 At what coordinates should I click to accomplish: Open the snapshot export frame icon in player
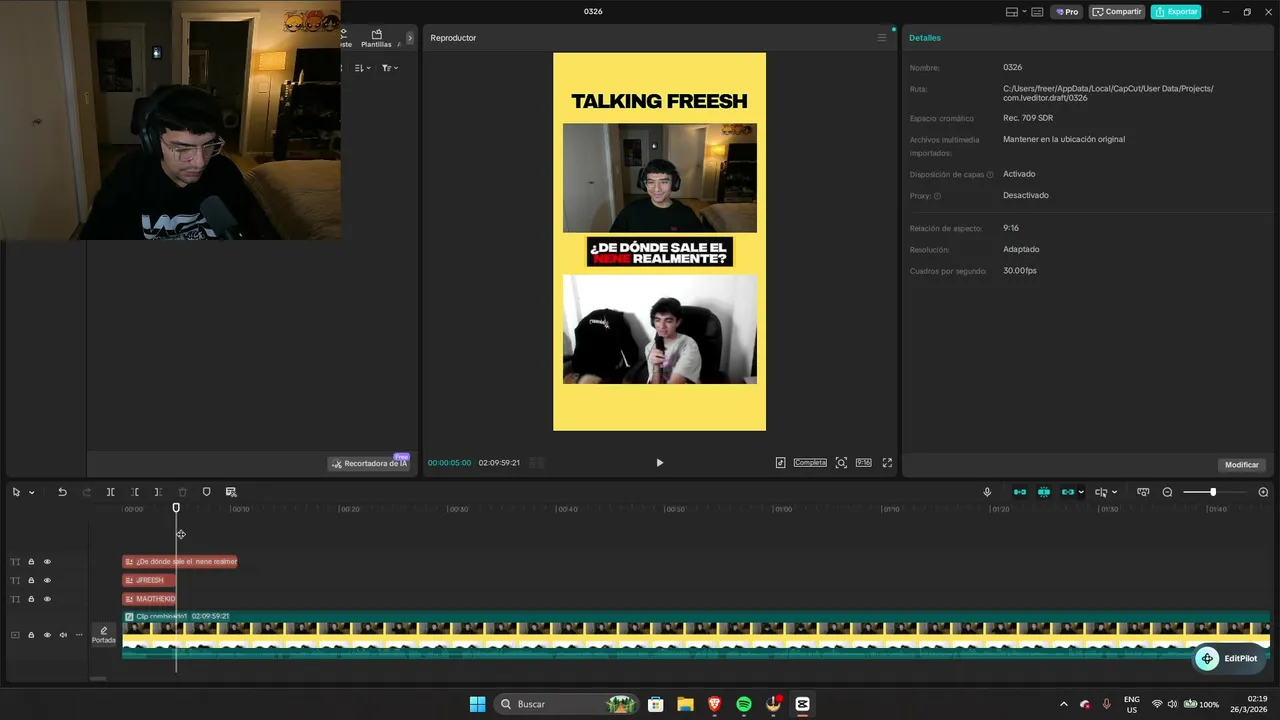tap(781, 463)
